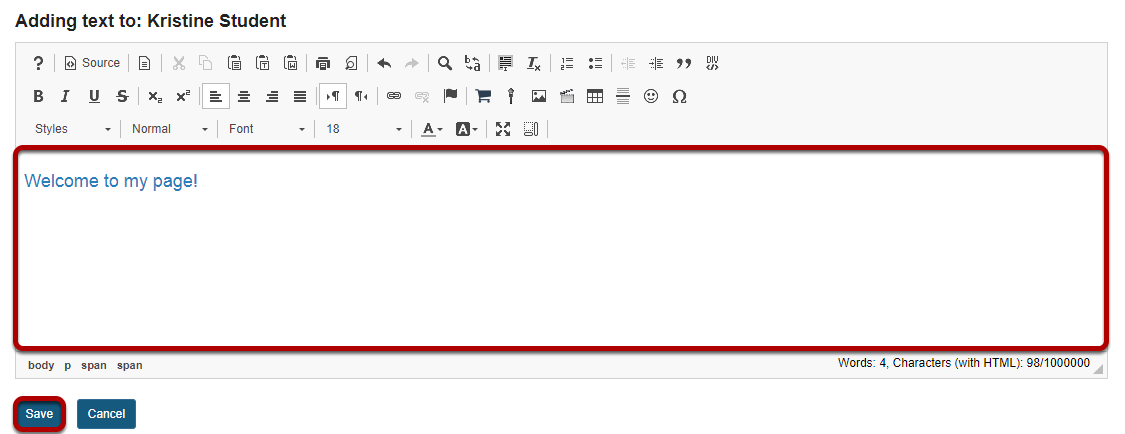Click the Unlink icon
Viewport: 1125px width, 434px height.
click(x=422, y=96)
